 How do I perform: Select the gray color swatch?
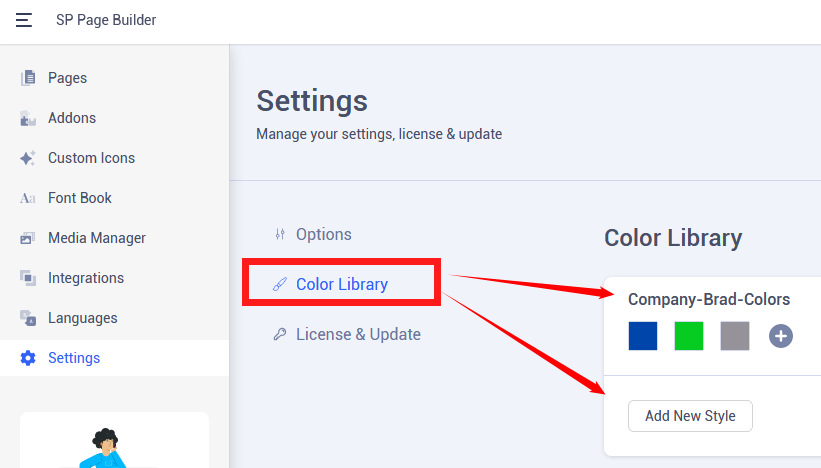click(735, 336)
